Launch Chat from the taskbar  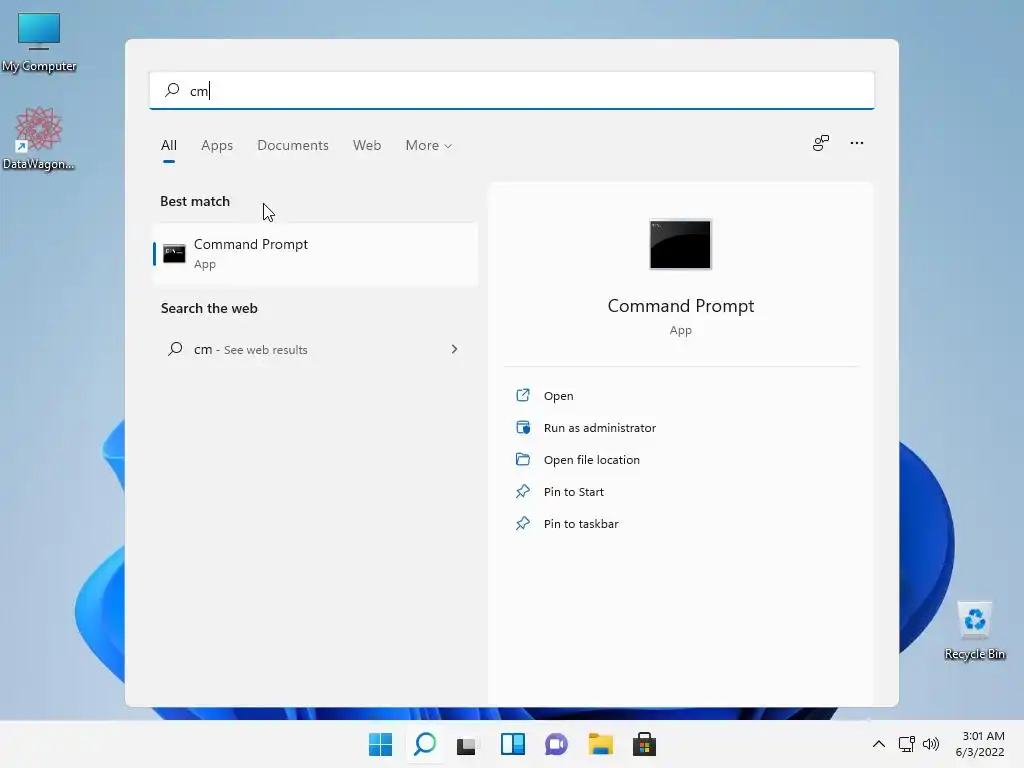click(x=556, y=744)
